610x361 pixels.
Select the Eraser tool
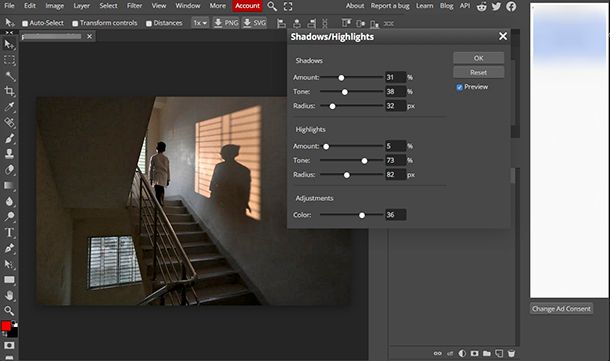click(9, 170)
